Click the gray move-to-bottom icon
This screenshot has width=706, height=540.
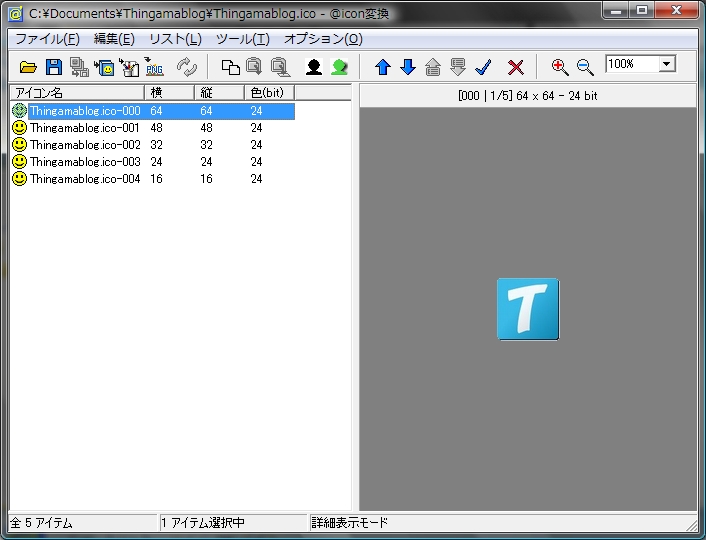pos(458,67)
